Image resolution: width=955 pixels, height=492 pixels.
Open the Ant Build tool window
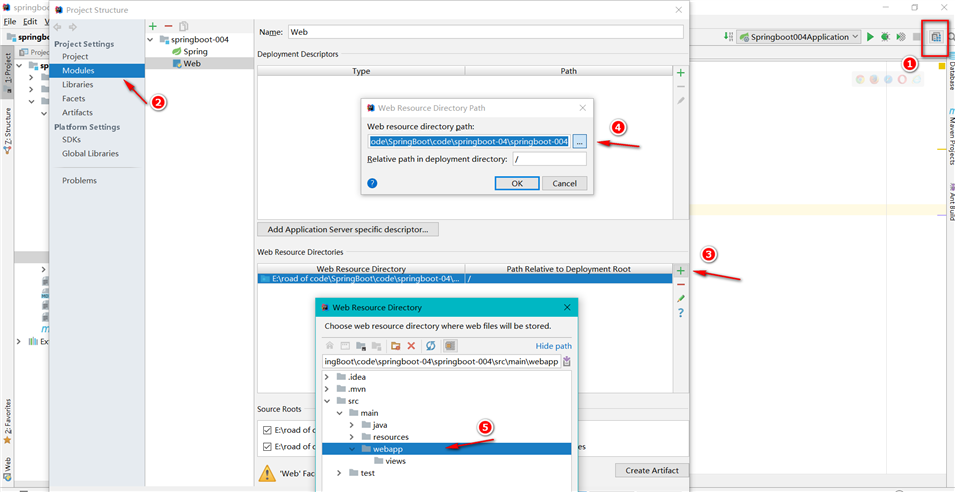(x=950, y=202)
